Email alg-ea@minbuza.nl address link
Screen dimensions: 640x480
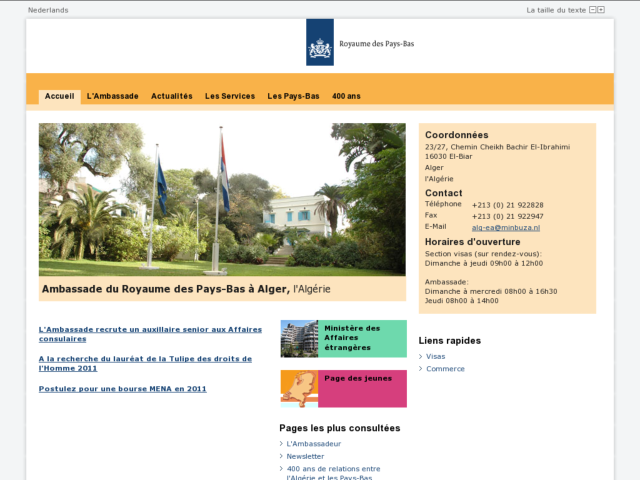coord(506,228)
